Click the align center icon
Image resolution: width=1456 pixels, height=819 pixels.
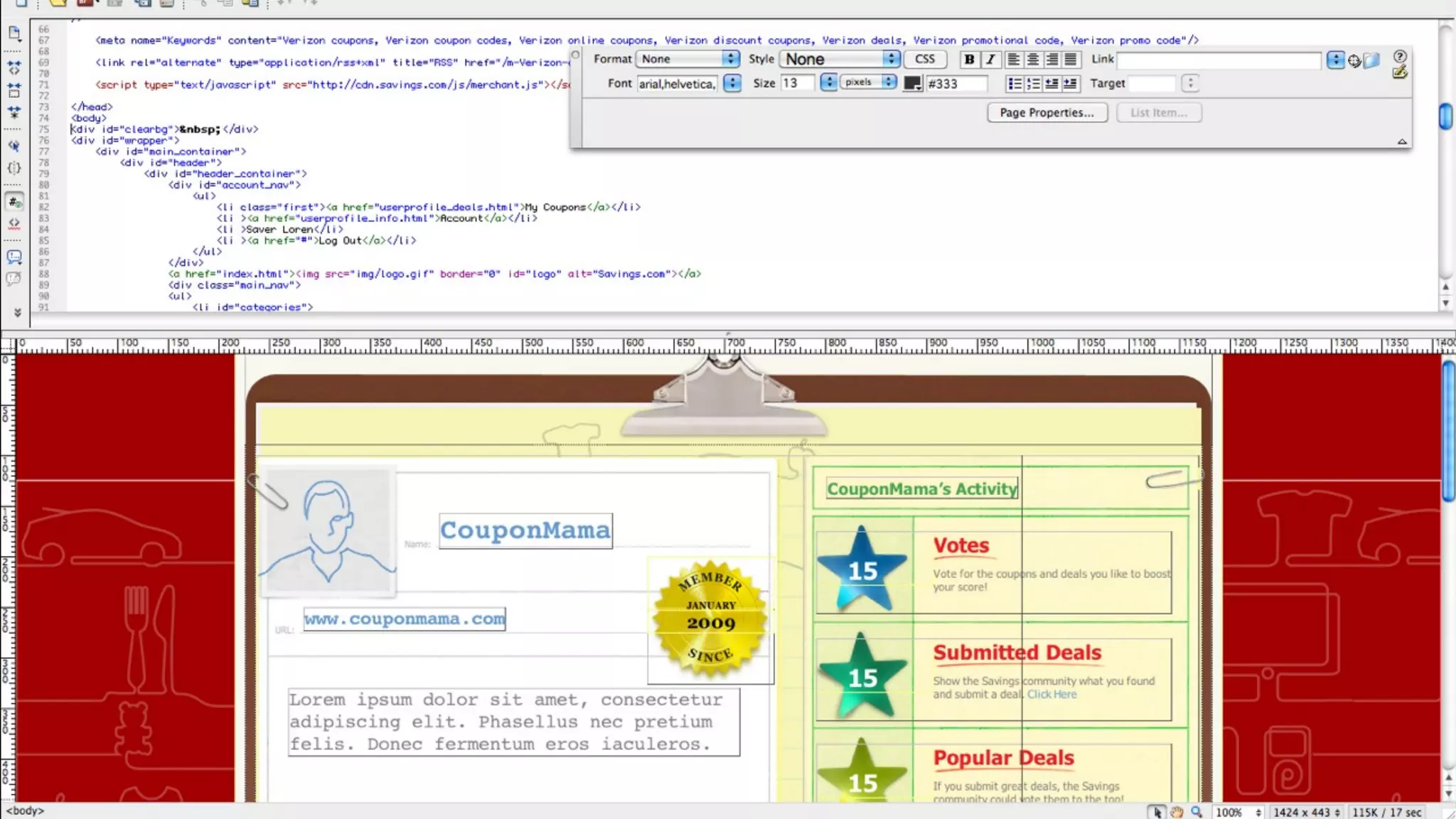coord(1033,60)
